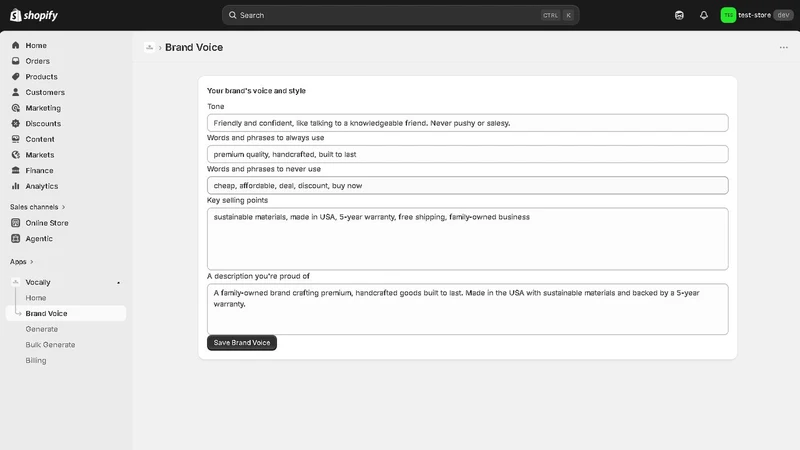Click the Key selling points textarea
800x450 pixels.
(467, 239)
